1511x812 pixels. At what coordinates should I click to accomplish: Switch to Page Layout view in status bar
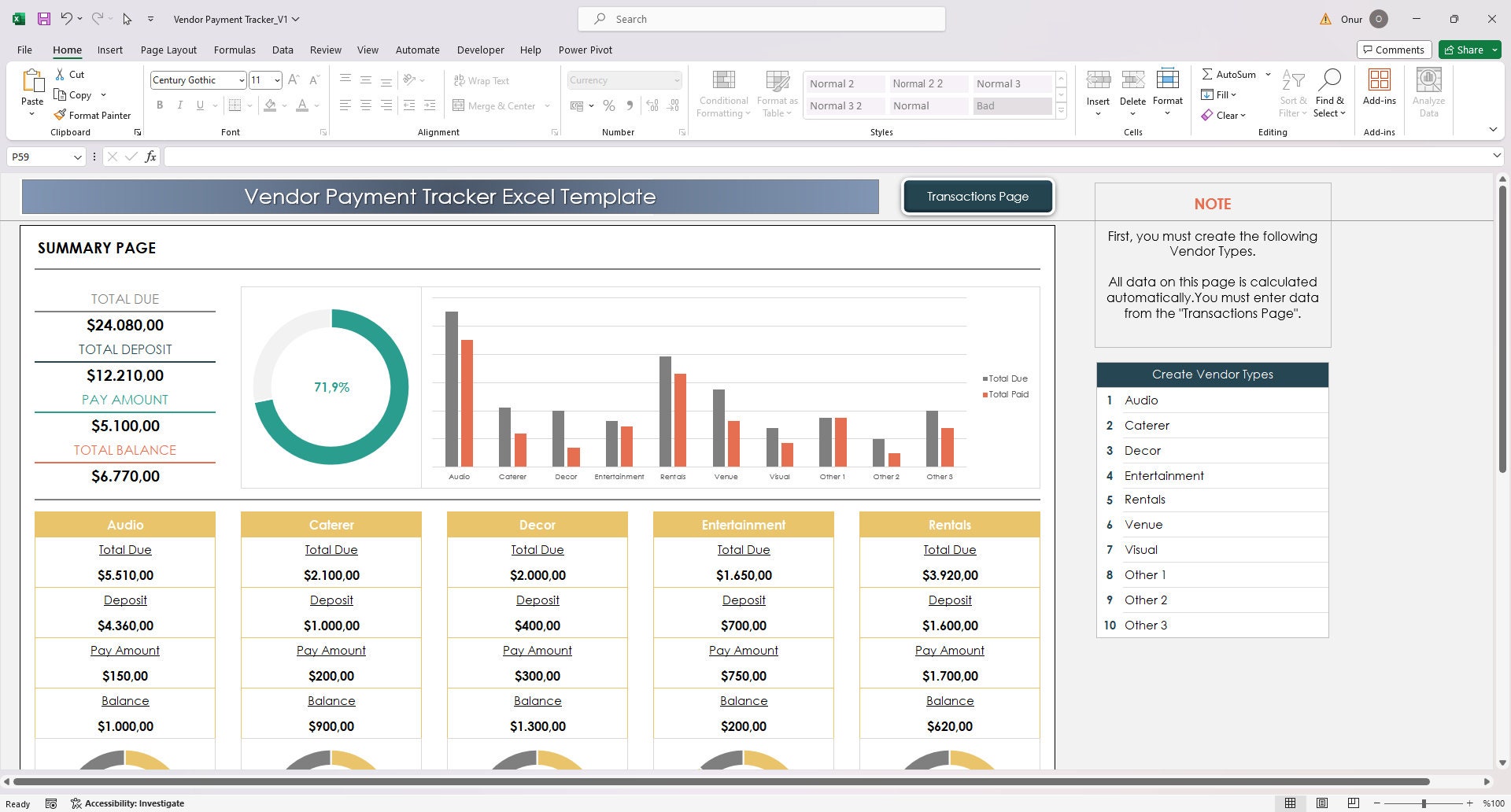click(1322, 803)
